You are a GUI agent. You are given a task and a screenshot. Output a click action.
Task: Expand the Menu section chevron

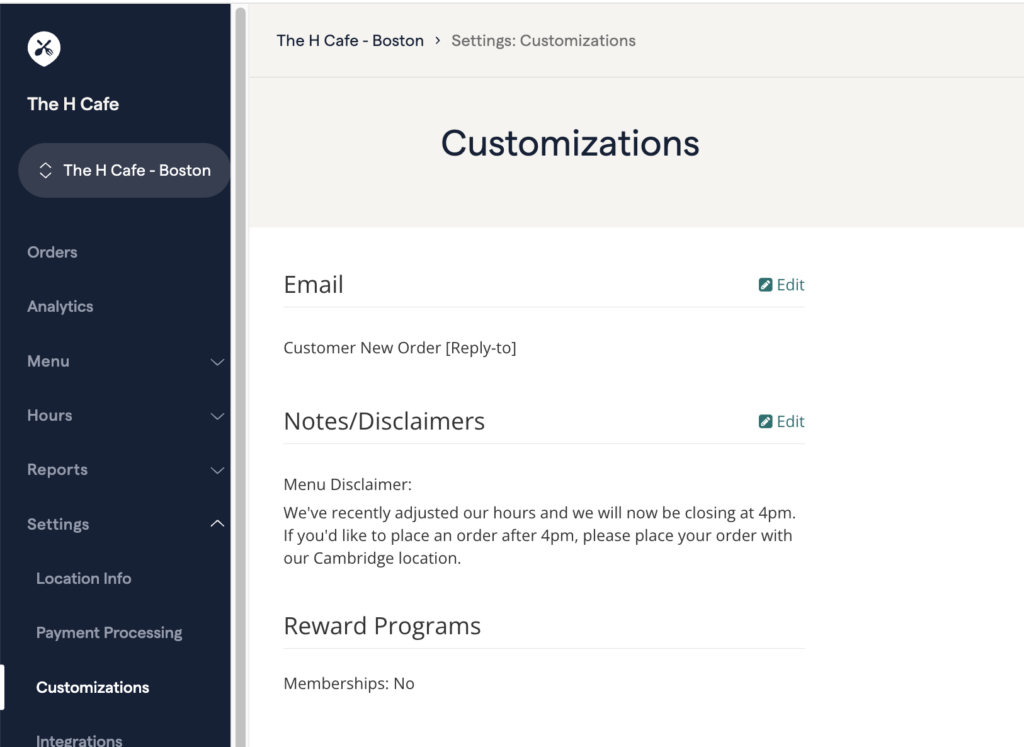tap(217, 362)
